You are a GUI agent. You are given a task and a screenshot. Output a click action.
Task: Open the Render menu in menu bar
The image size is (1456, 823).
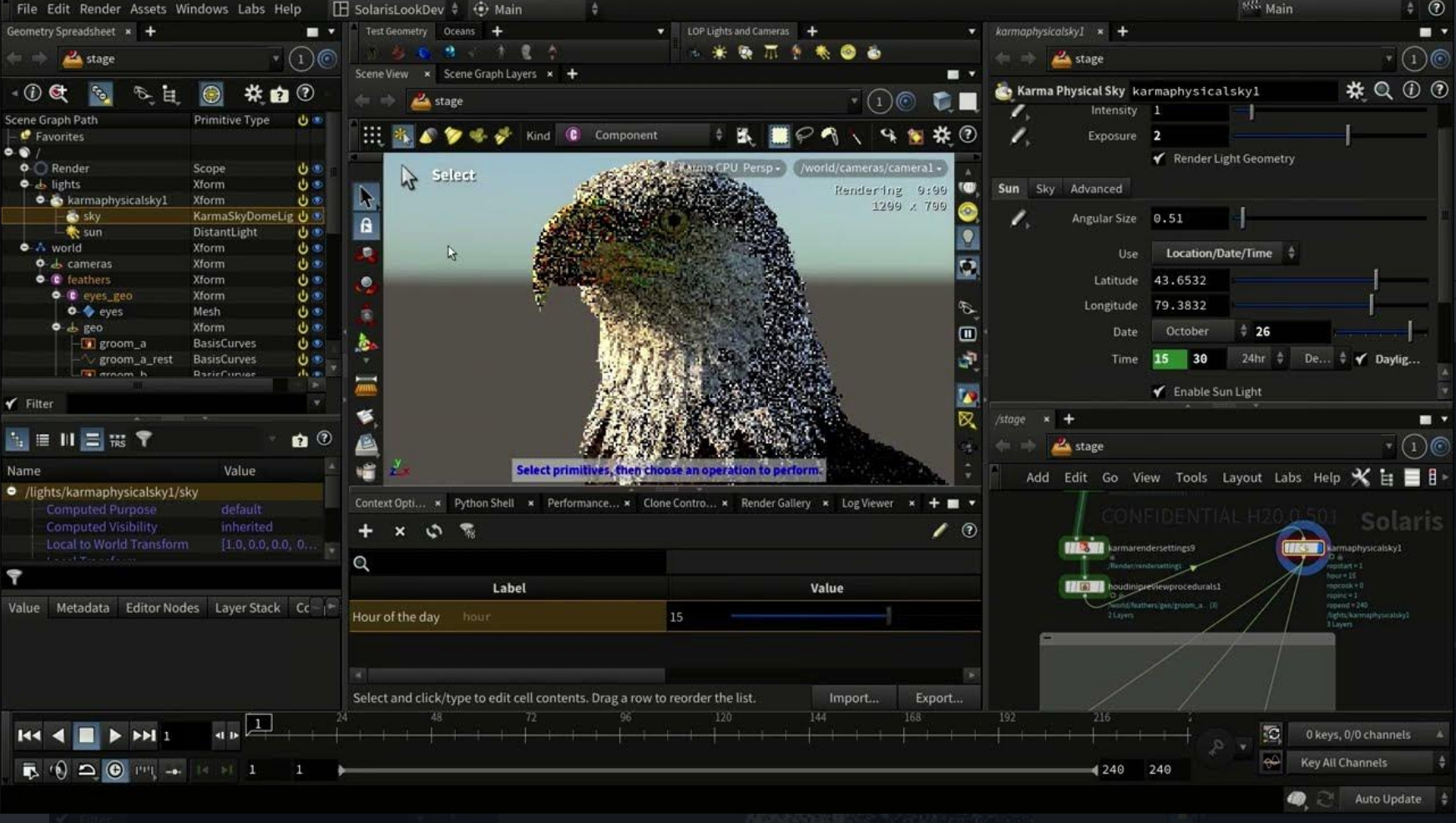tap(99, 9)
